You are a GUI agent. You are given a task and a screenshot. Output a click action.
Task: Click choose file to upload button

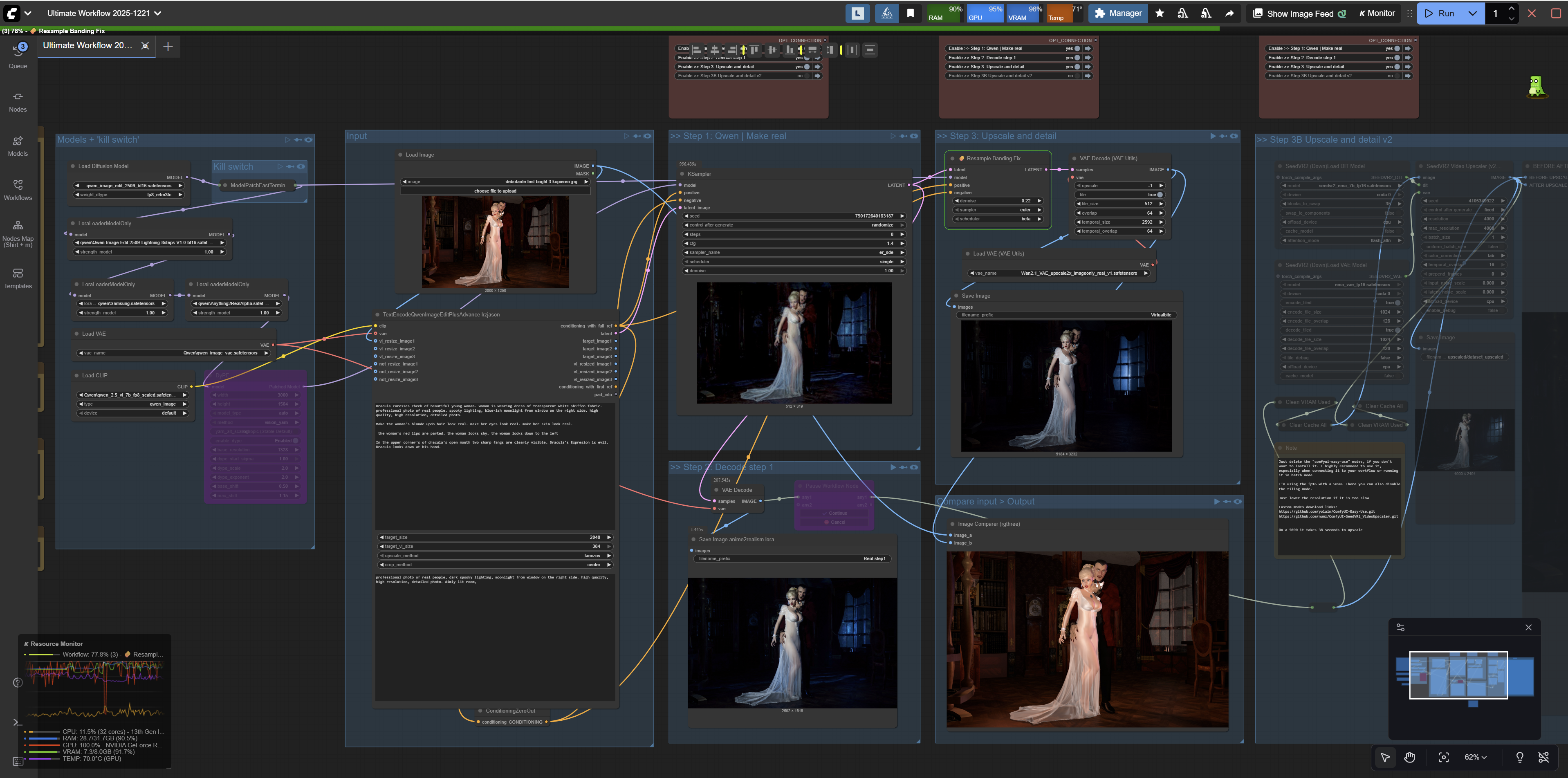click(x=495, y=191)
